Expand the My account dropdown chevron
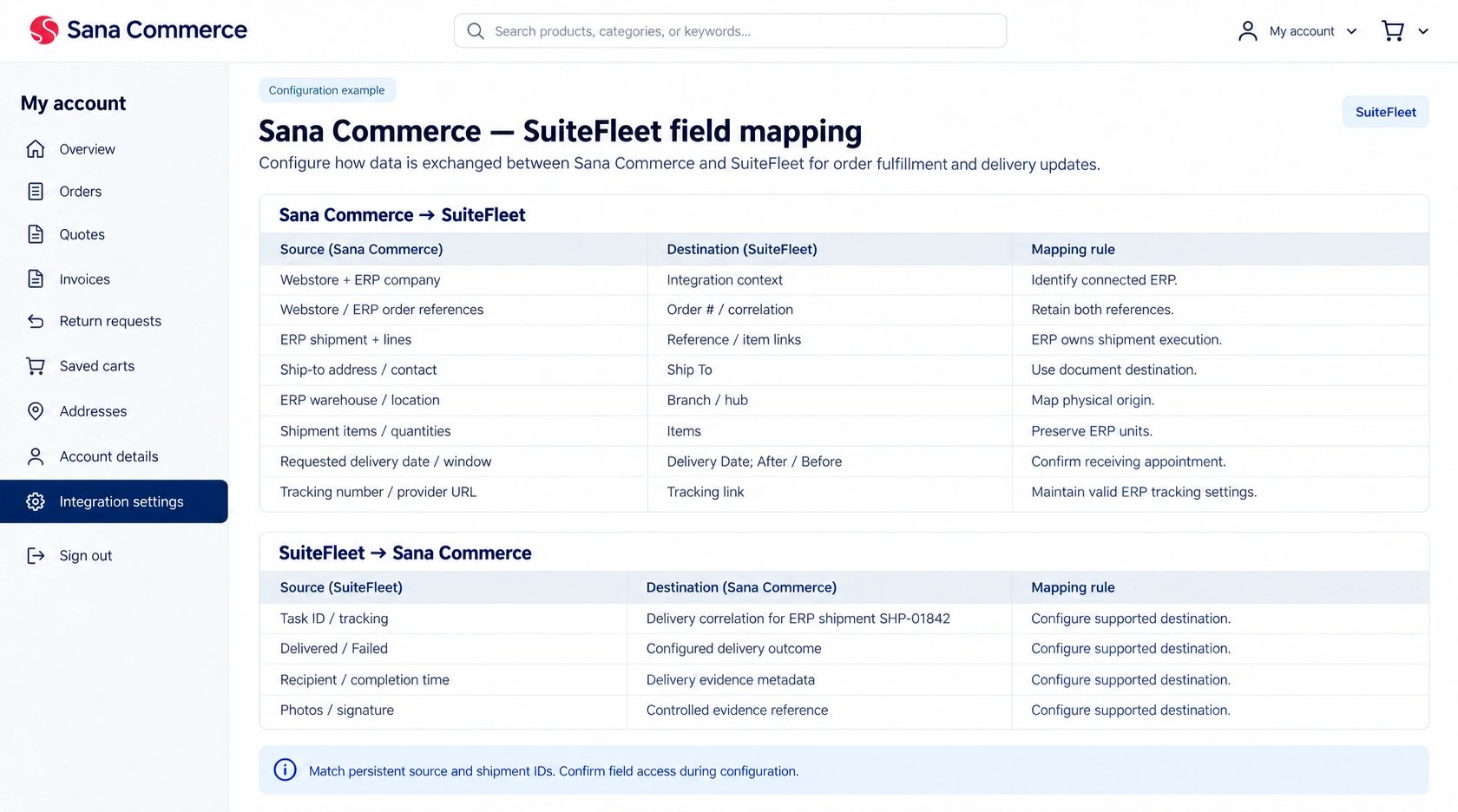This screenshot has height=812, width=1458. (1351, 31)
